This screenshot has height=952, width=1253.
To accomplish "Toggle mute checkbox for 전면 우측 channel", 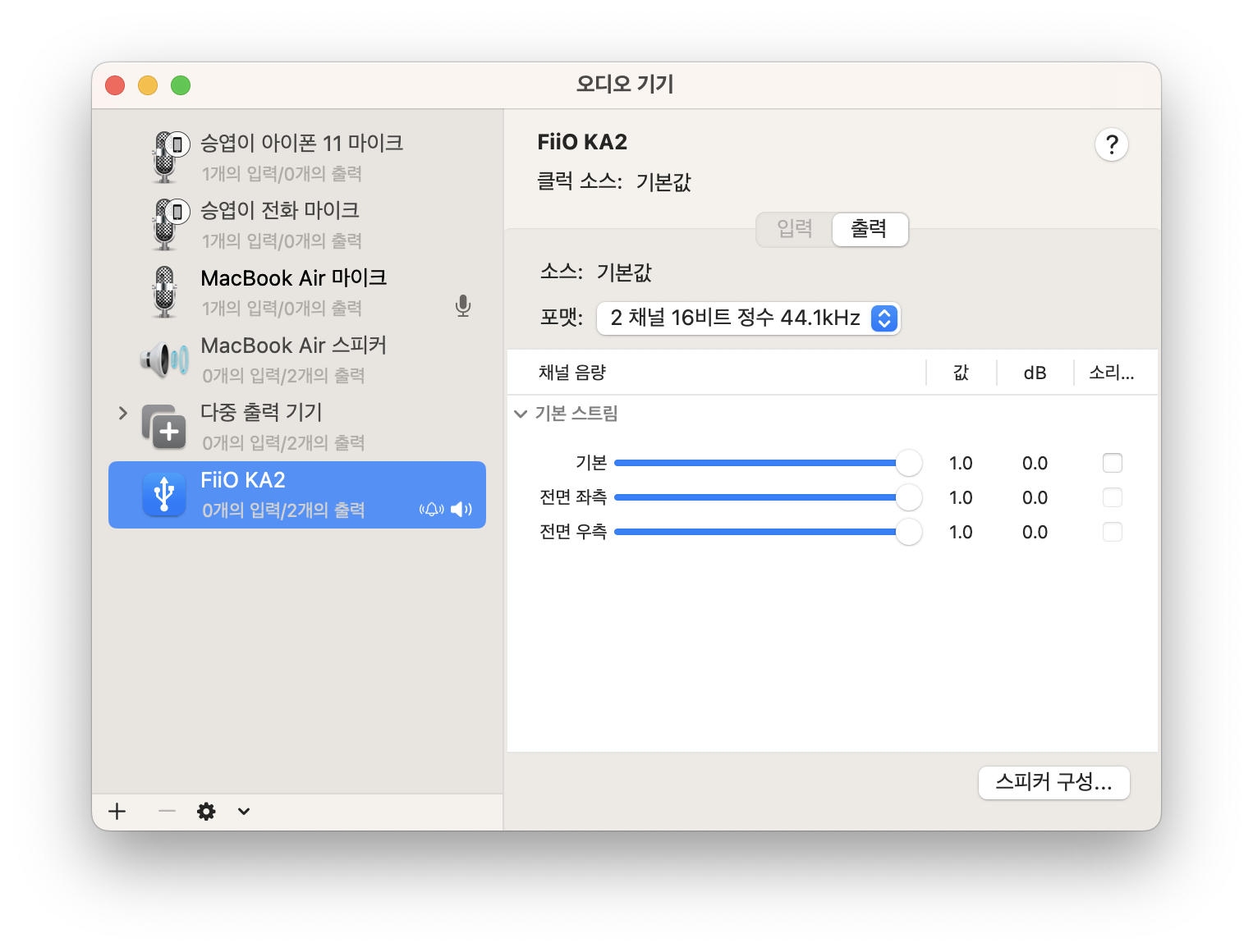I will pyautogui.click(x=1113, y=532).
